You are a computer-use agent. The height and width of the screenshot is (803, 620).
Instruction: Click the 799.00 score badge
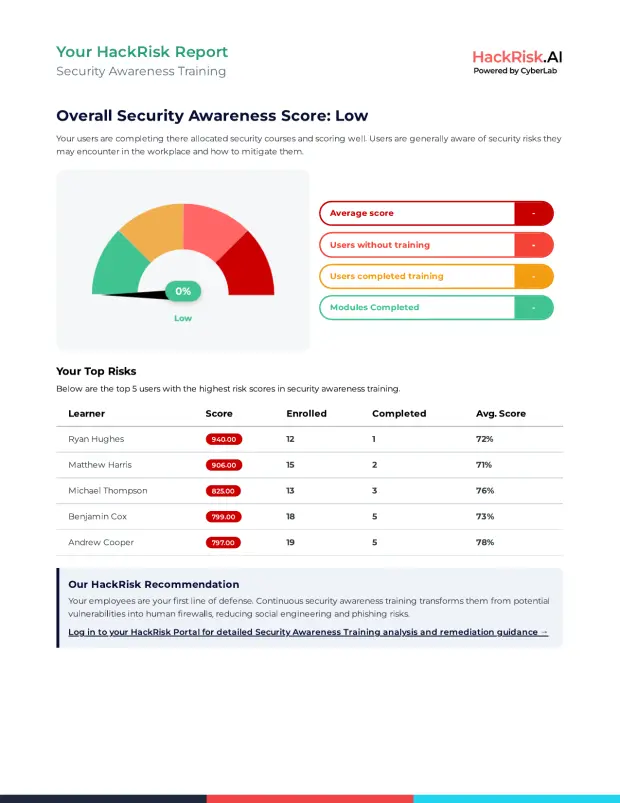point(223,517)
